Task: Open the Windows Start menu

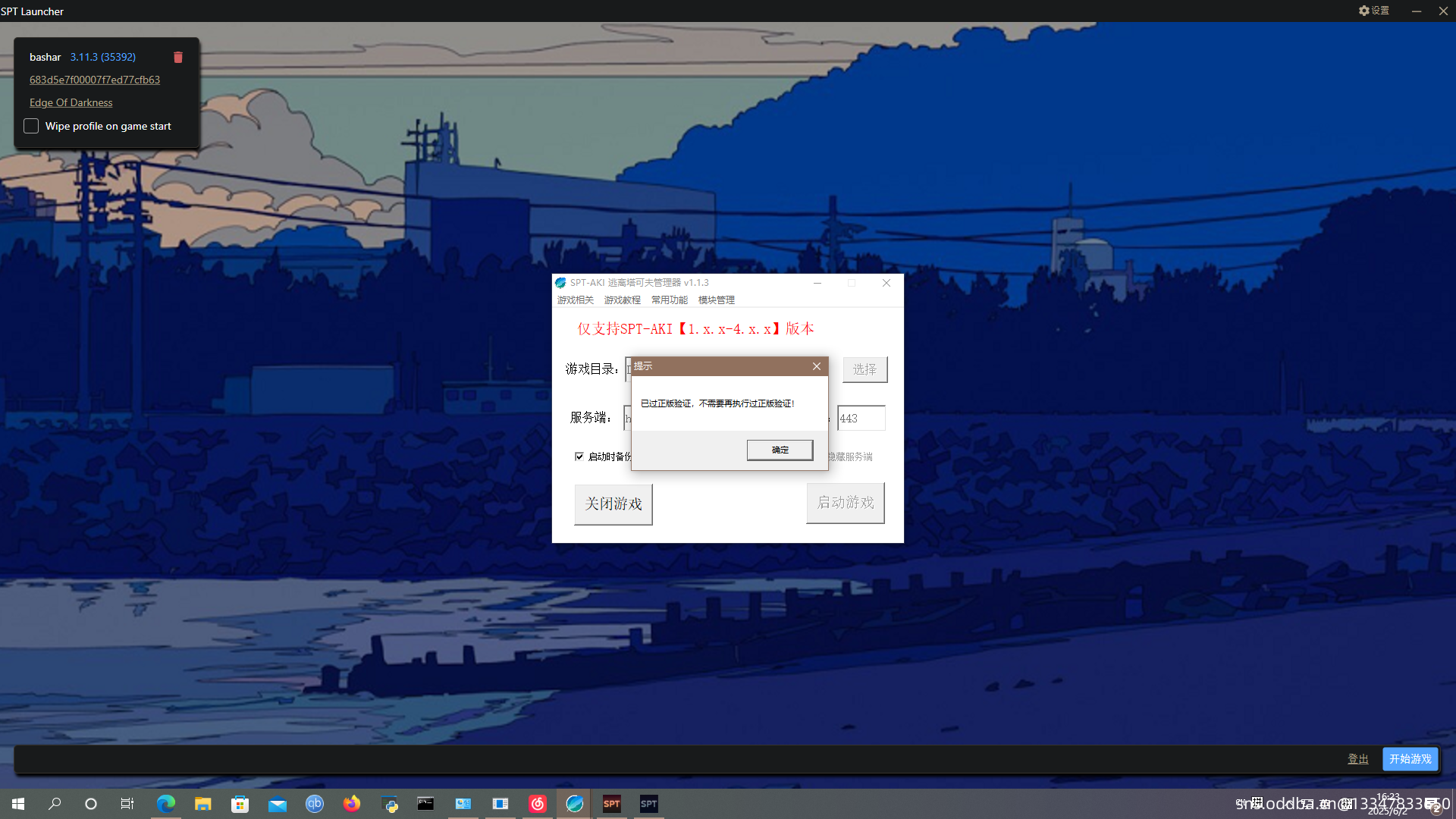Action: coord(18,804)
